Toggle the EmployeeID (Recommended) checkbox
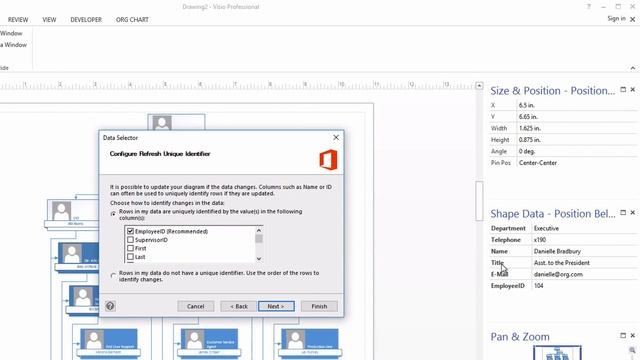The image size is (640, 360). tap(130, 231)
